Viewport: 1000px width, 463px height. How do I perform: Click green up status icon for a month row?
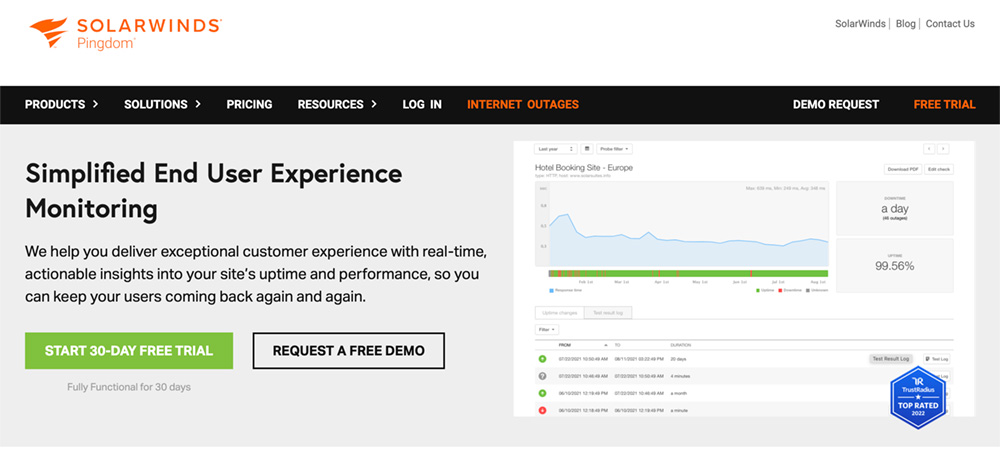coord(543,393)
